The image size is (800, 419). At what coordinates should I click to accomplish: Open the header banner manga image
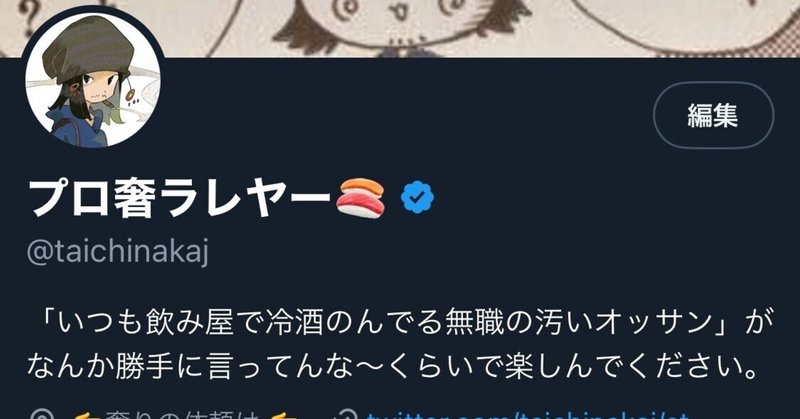(x=400, y=29)
